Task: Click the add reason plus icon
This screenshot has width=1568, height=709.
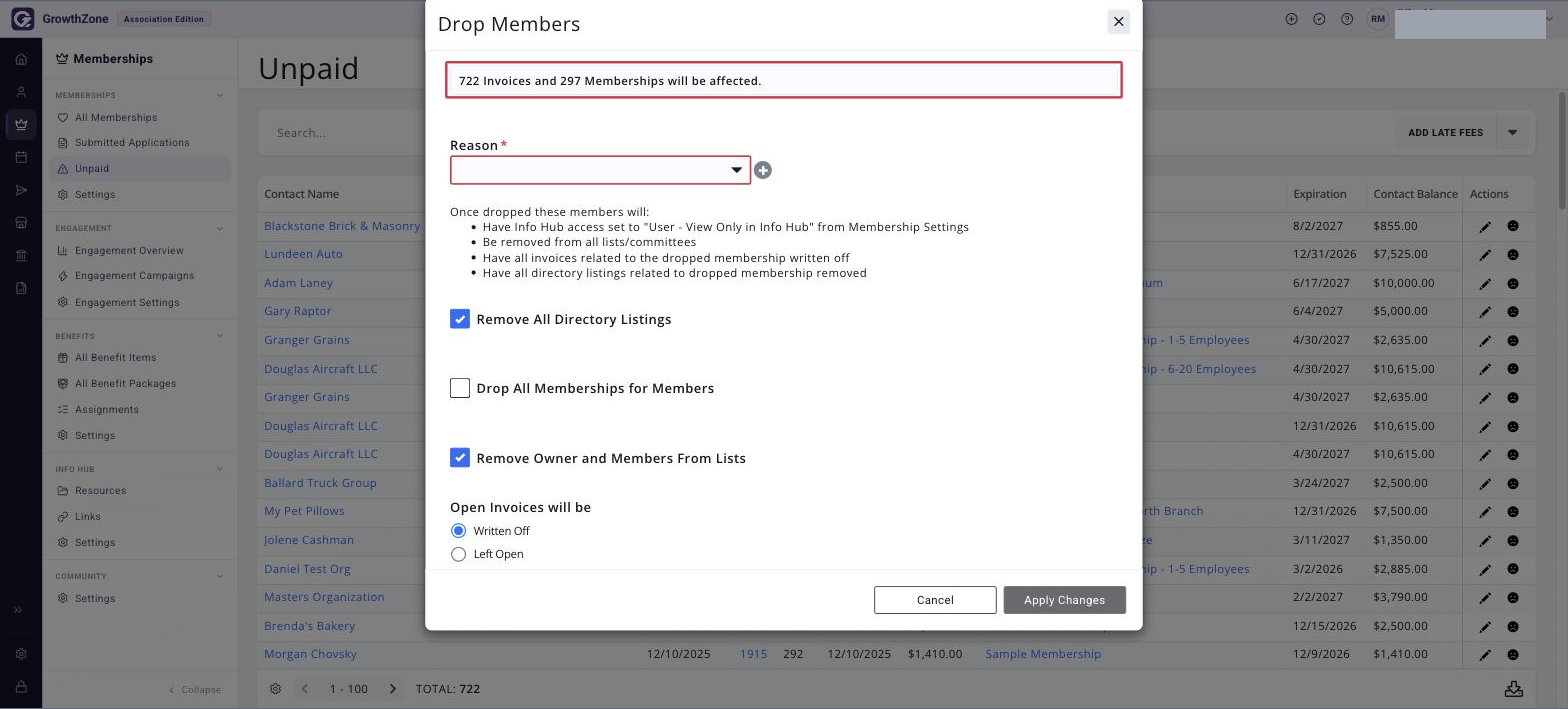Action: click(x=763, y=171)
